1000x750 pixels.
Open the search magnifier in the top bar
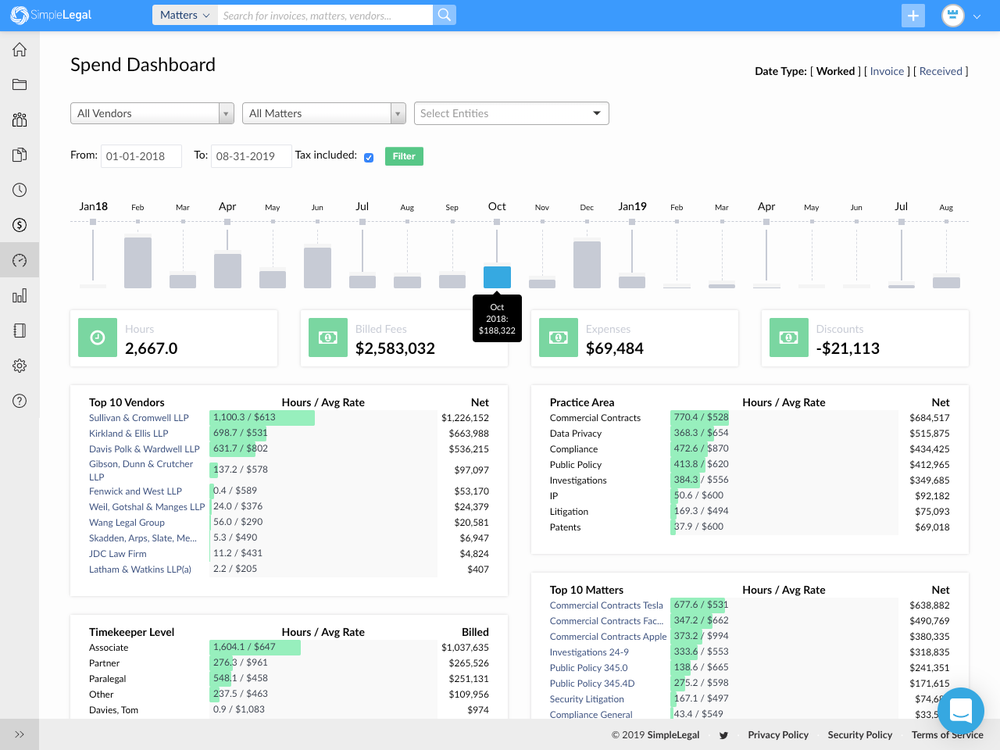[444, 15]
